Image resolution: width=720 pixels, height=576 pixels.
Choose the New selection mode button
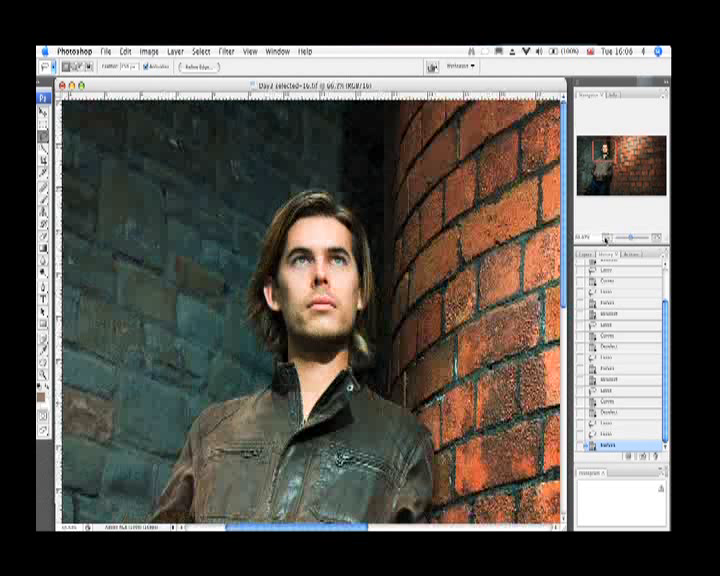pos(66,67)
